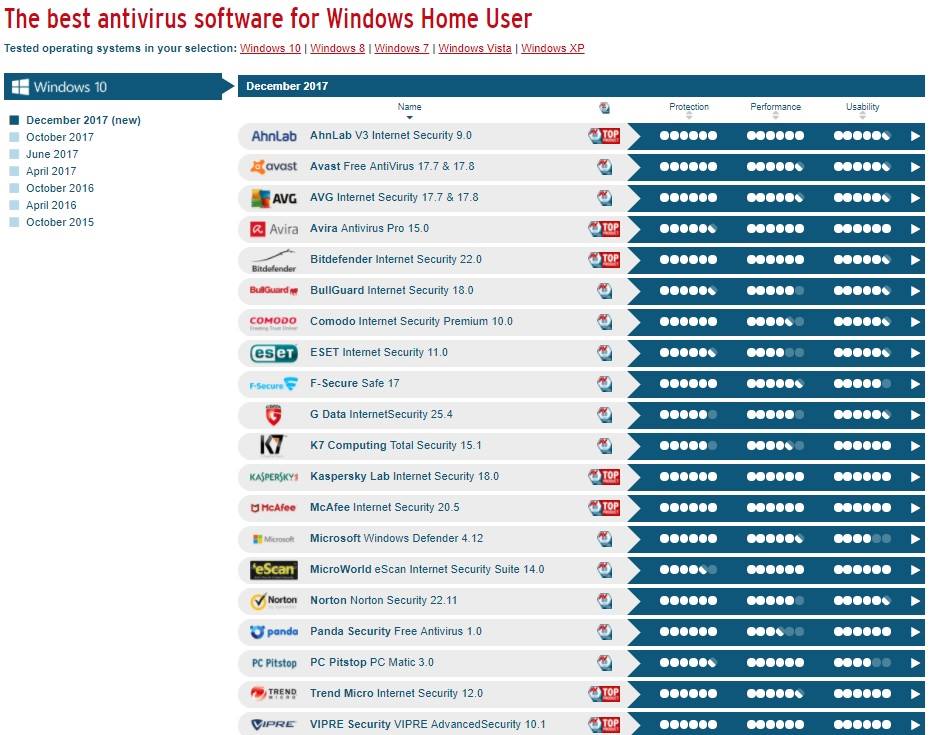This screenshot has height=735, width=936.
Task: Open the Windows 8 link
Action: (337, 48)
